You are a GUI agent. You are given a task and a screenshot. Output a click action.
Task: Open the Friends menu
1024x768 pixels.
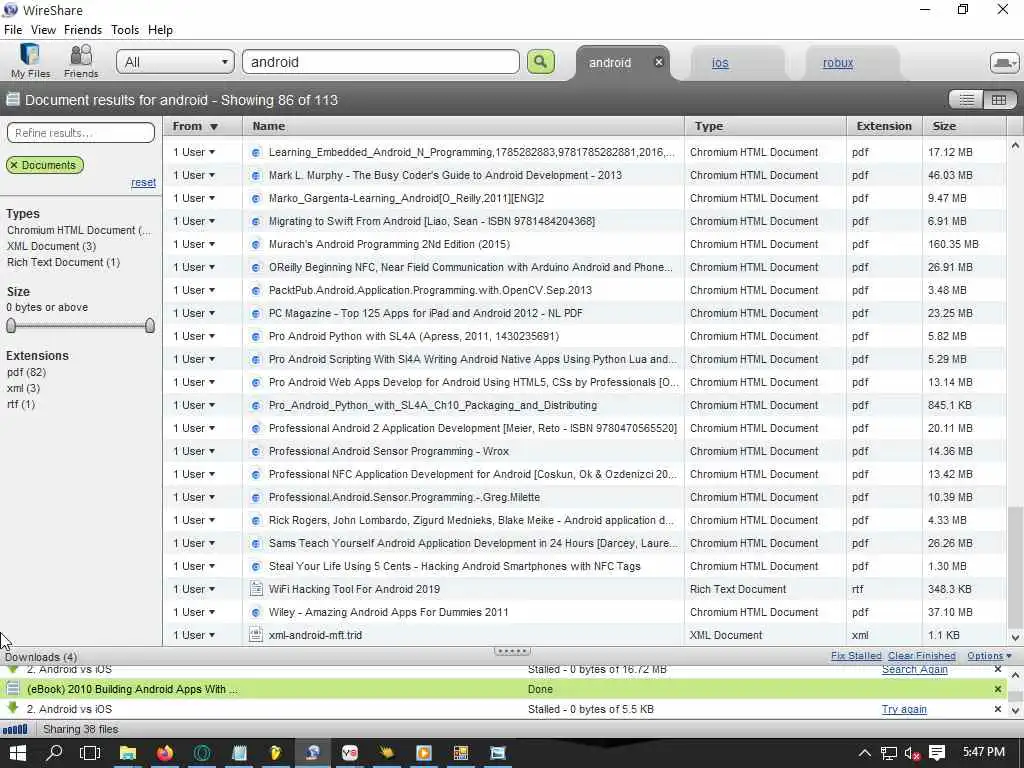click(82, 29)
